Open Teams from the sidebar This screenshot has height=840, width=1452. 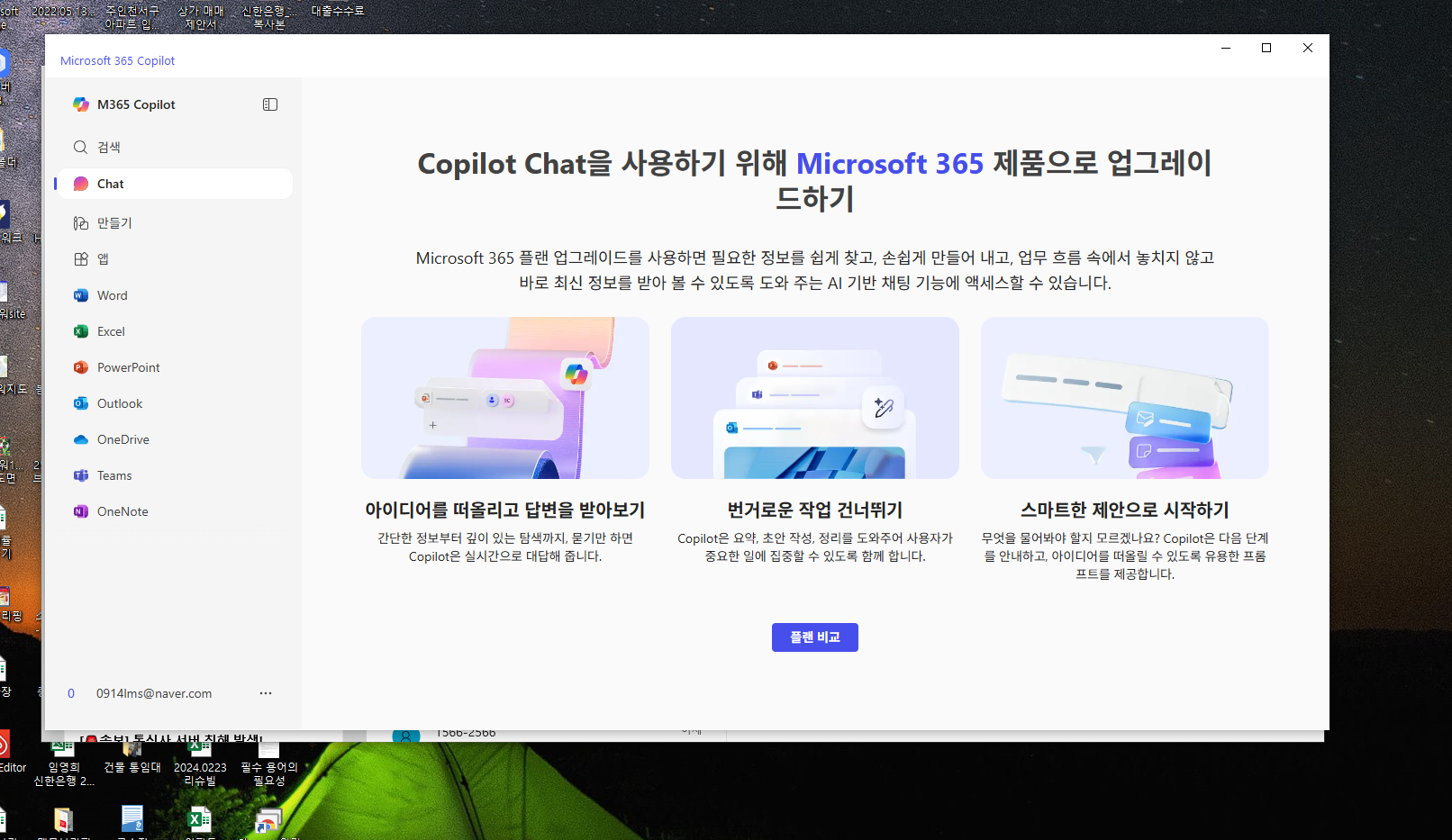pyautogui.click(x=114, y=474)
